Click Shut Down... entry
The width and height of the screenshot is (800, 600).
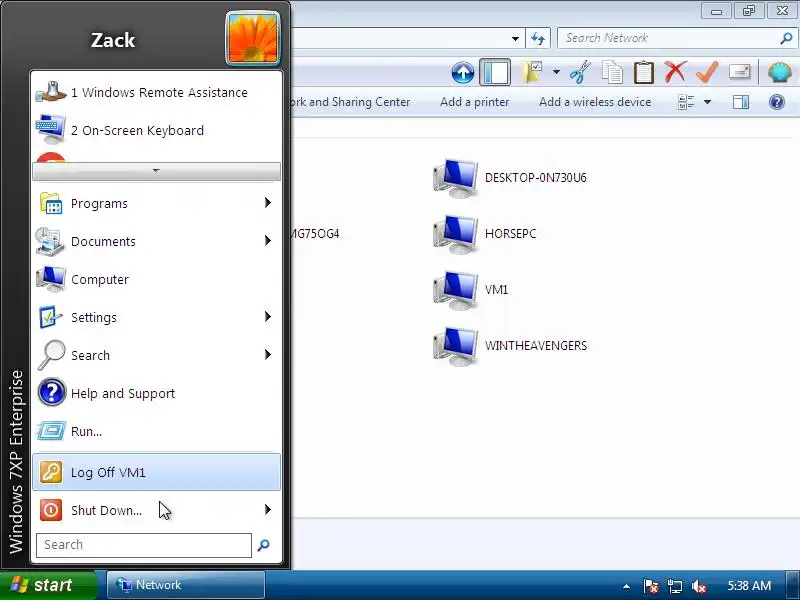156,510
